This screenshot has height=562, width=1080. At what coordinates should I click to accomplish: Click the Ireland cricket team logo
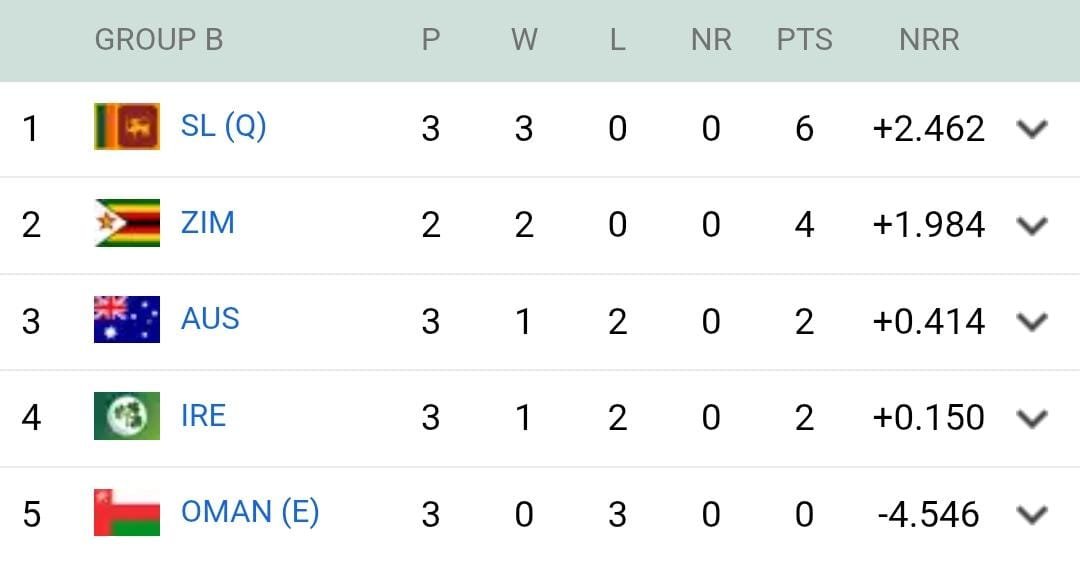pyautogui.click(x=127, y=416)
